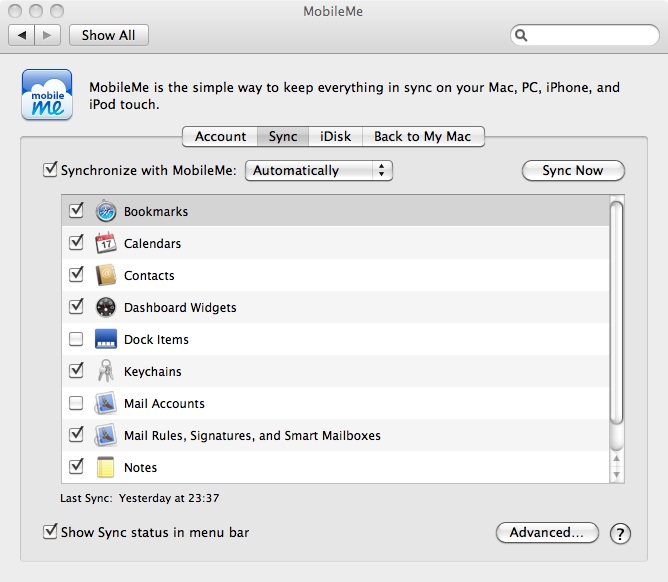Click the Mail stamp icon beside Mail Accounts

[105, 403]
